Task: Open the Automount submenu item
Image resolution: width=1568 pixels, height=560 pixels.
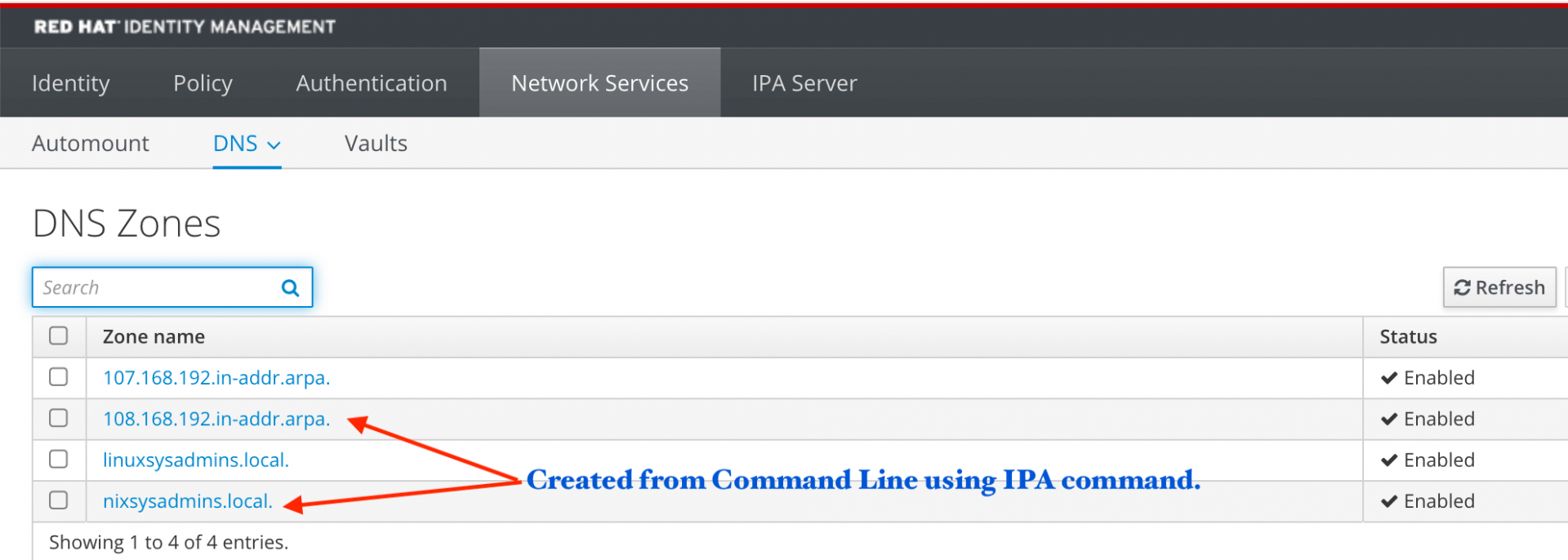Action: point(90,144)
